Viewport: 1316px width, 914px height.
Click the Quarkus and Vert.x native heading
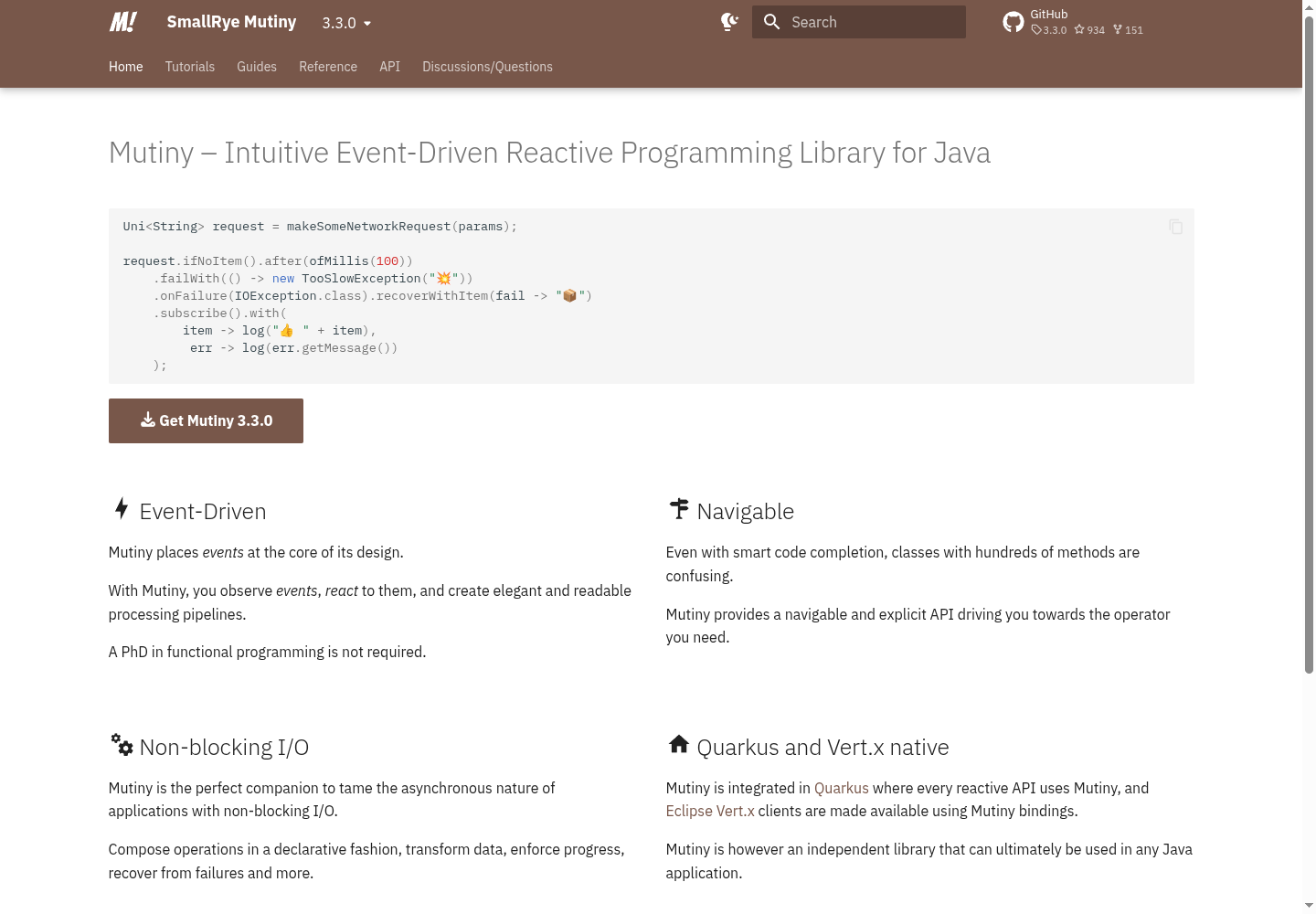808,747
